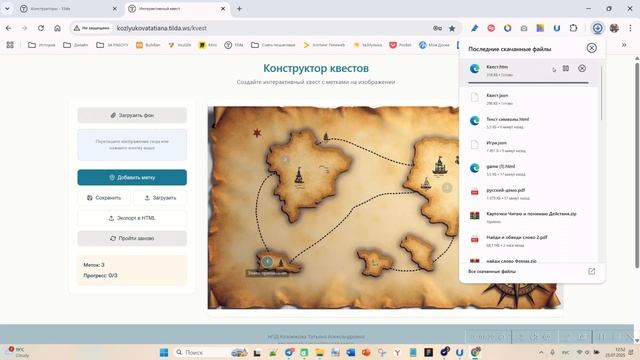Click the image drop zone box
The width and height of the screenshot is (640, 360).
click(132, 145)
